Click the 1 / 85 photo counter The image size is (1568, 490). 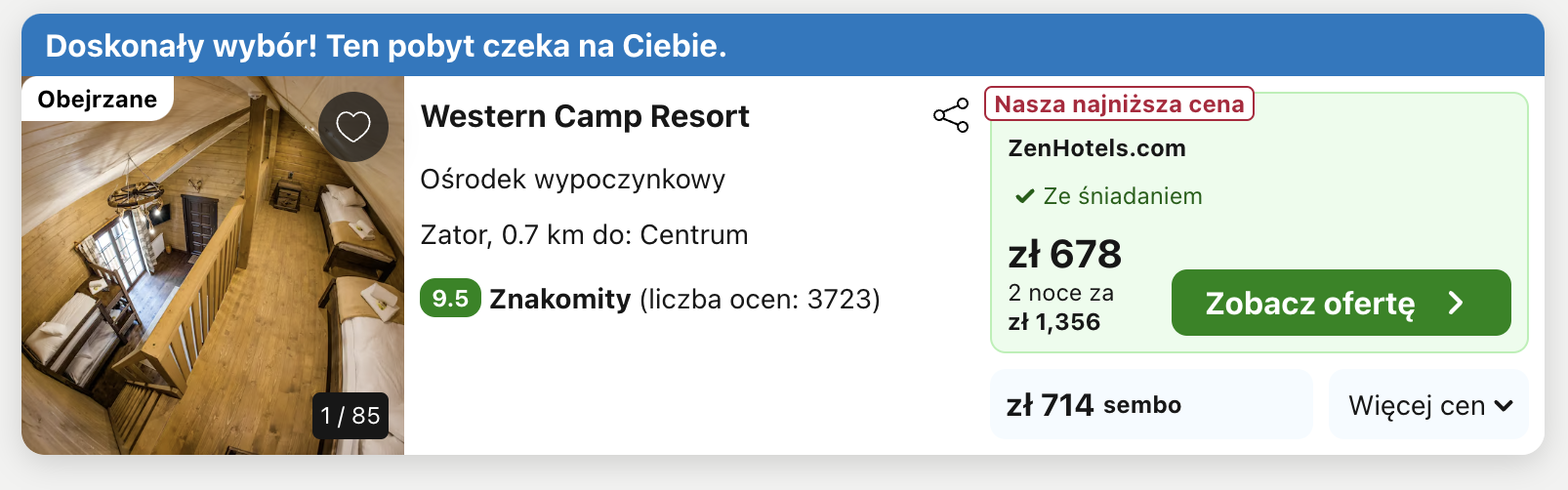(351, 416)
